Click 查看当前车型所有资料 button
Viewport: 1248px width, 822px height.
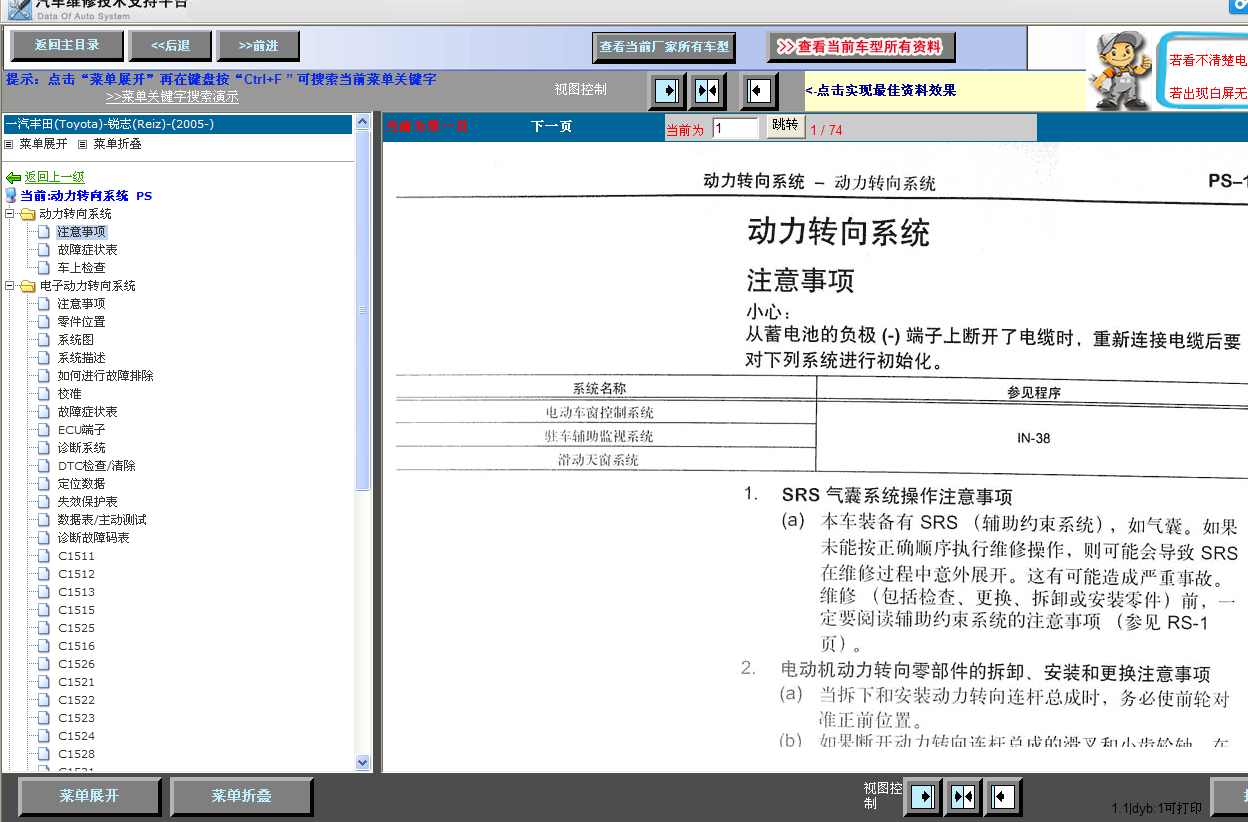click(861, 46)
